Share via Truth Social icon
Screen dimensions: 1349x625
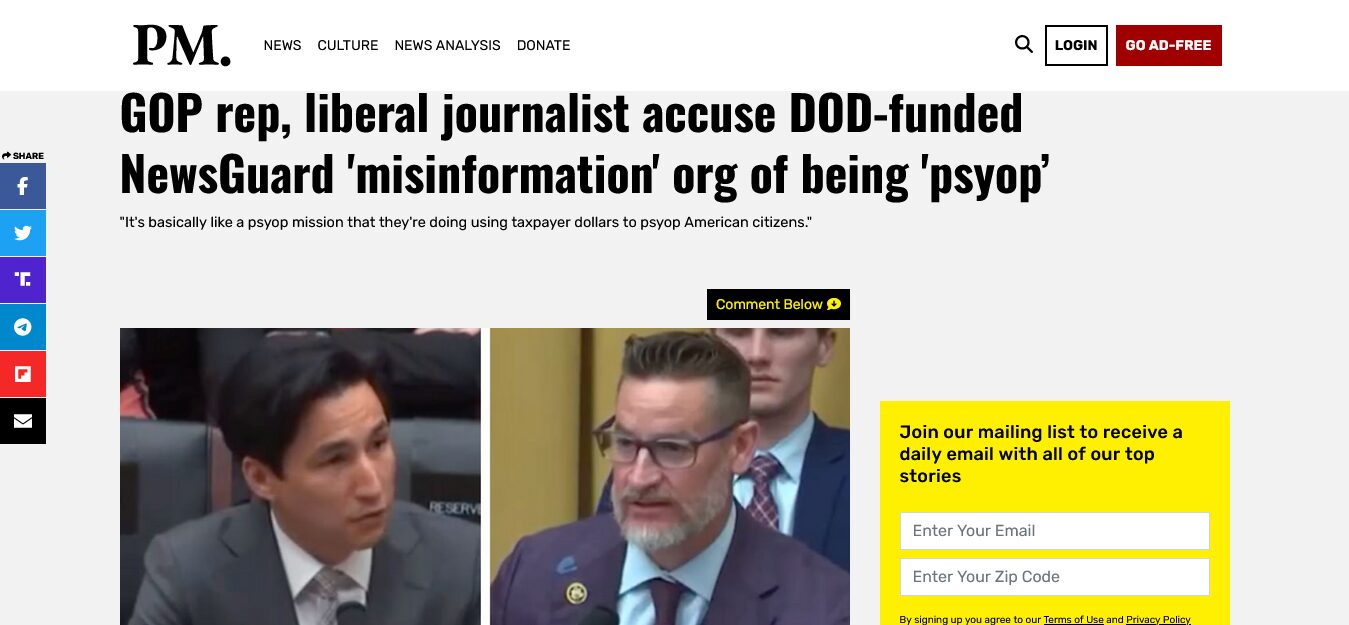(22, 280)
